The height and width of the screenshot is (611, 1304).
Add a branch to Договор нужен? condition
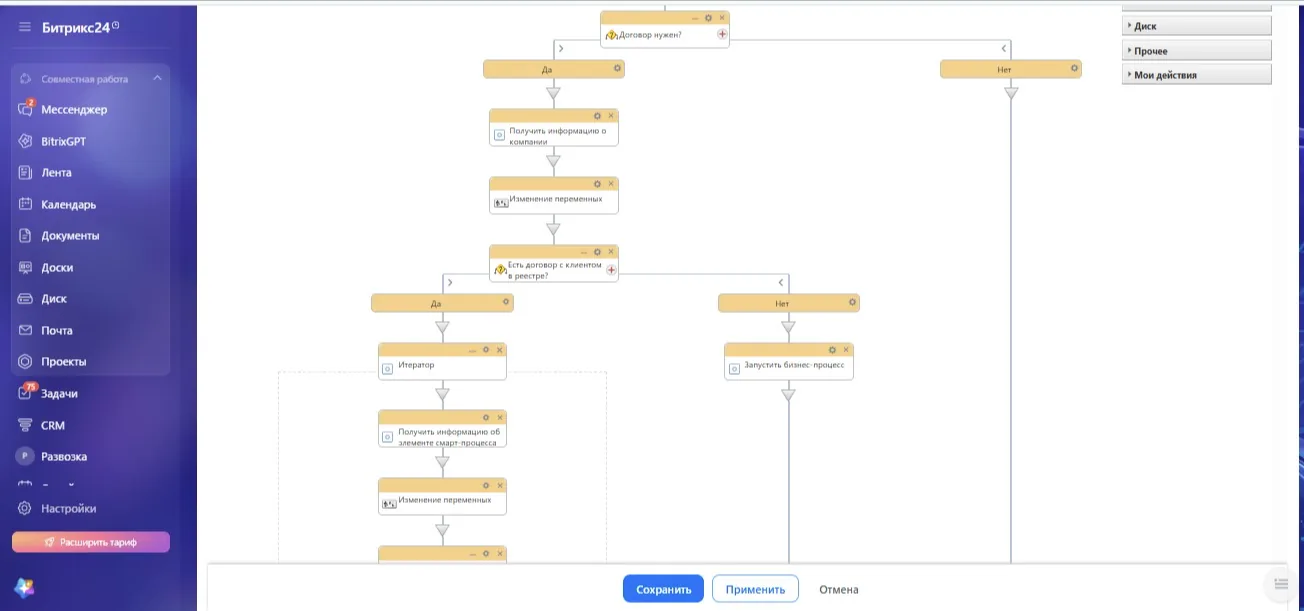722,34
